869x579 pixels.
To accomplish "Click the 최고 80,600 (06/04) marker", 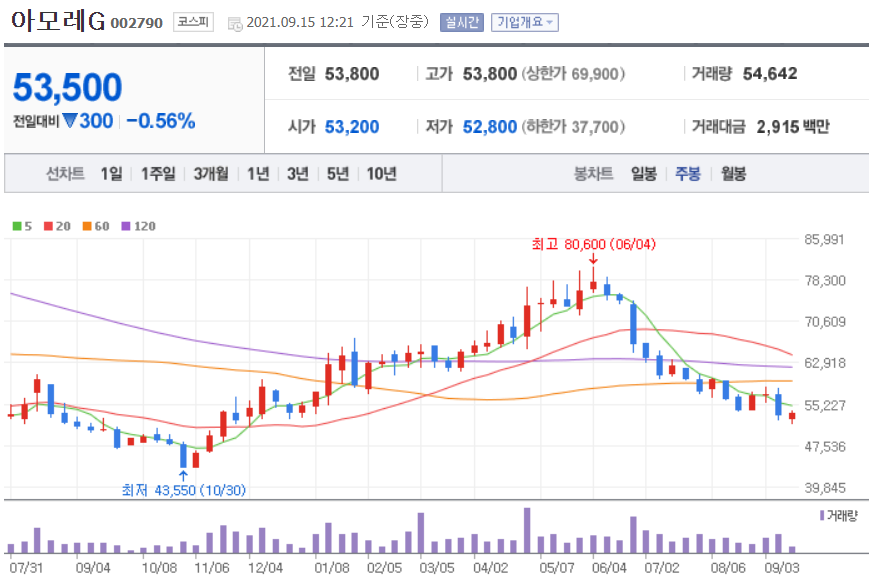I will [x=594, y=244].
